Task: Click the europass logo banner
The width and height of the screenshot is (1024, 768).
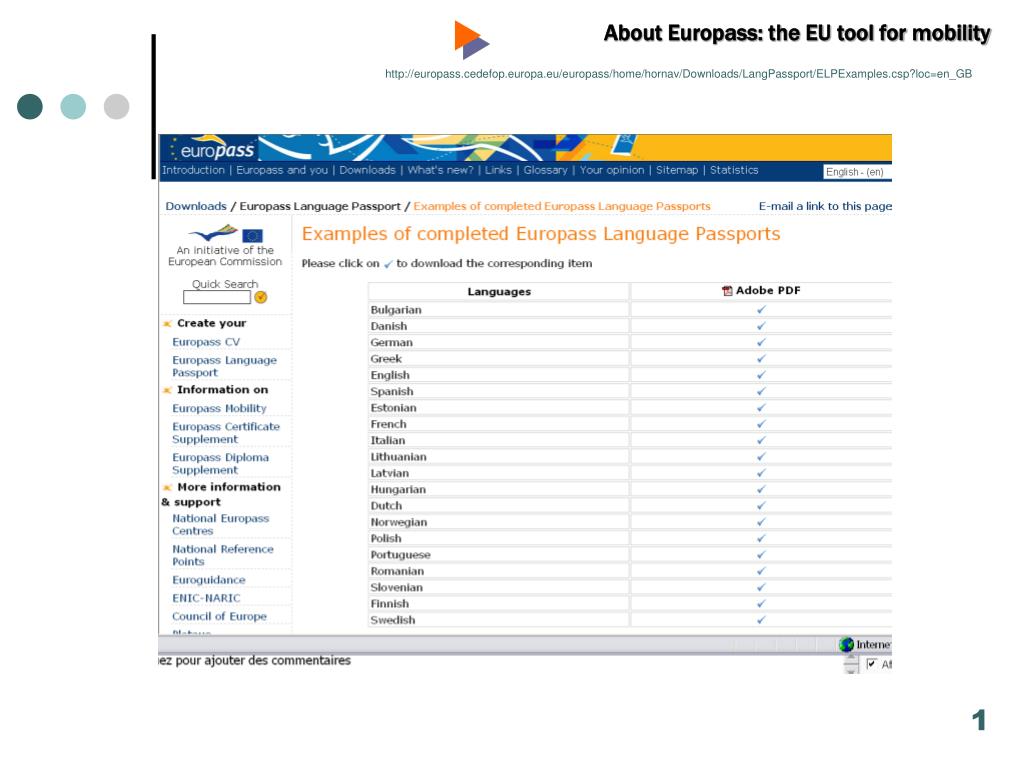Action: click(x=210, y=149)
